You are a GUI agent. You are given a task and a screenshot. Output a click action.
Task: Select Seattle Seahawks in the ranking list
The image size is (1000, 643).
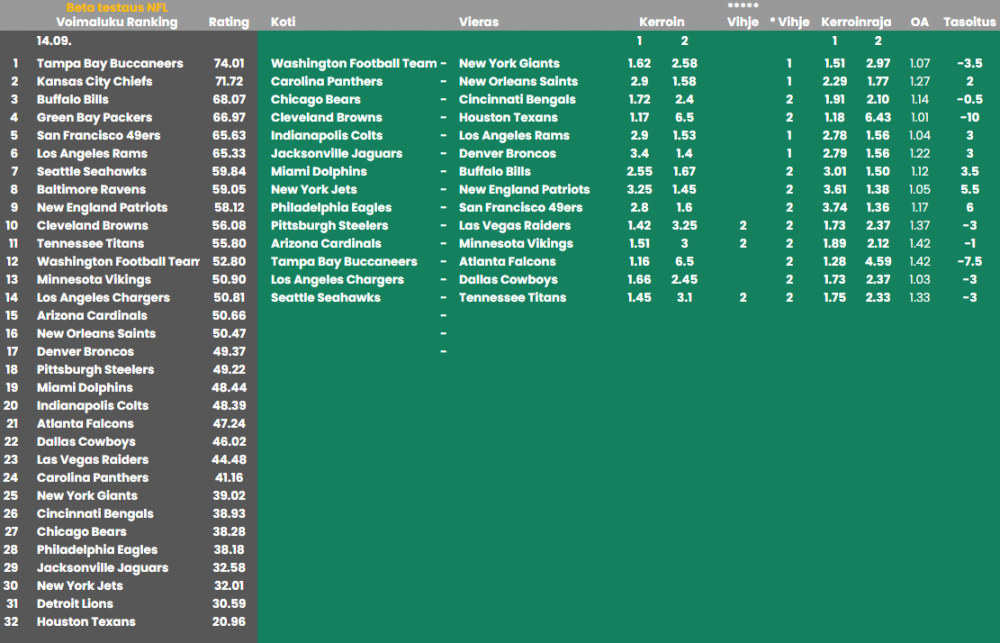pyautogui.click(x=91, y=172)
